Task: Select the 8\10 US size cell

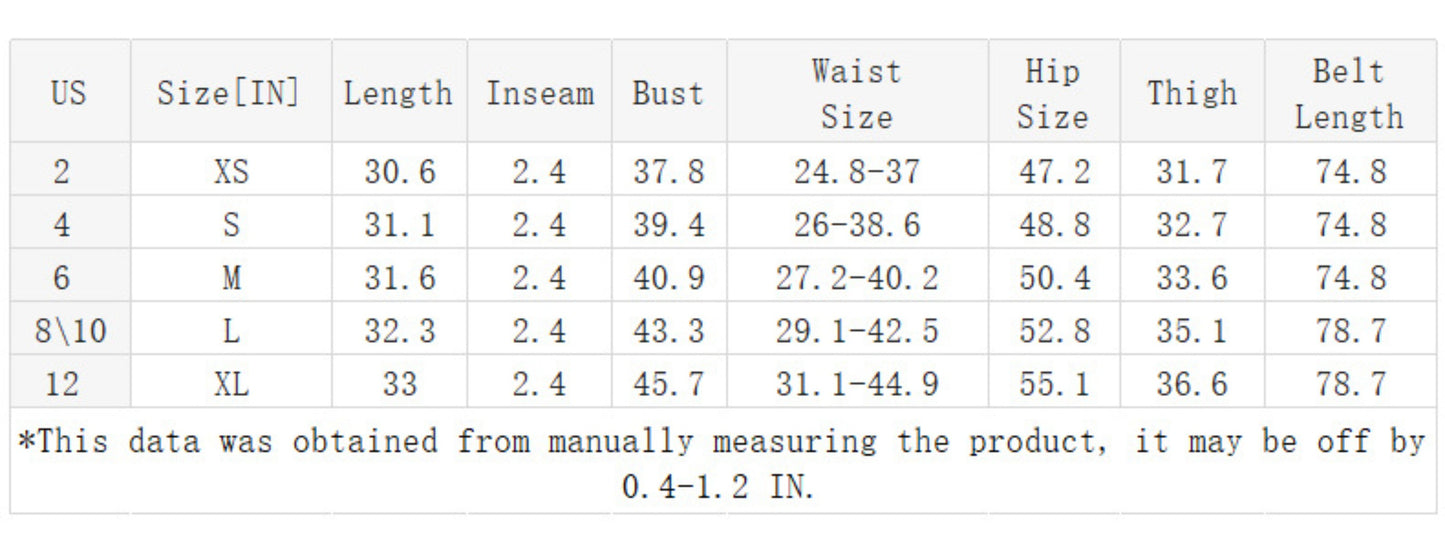Action: (70, 331)
